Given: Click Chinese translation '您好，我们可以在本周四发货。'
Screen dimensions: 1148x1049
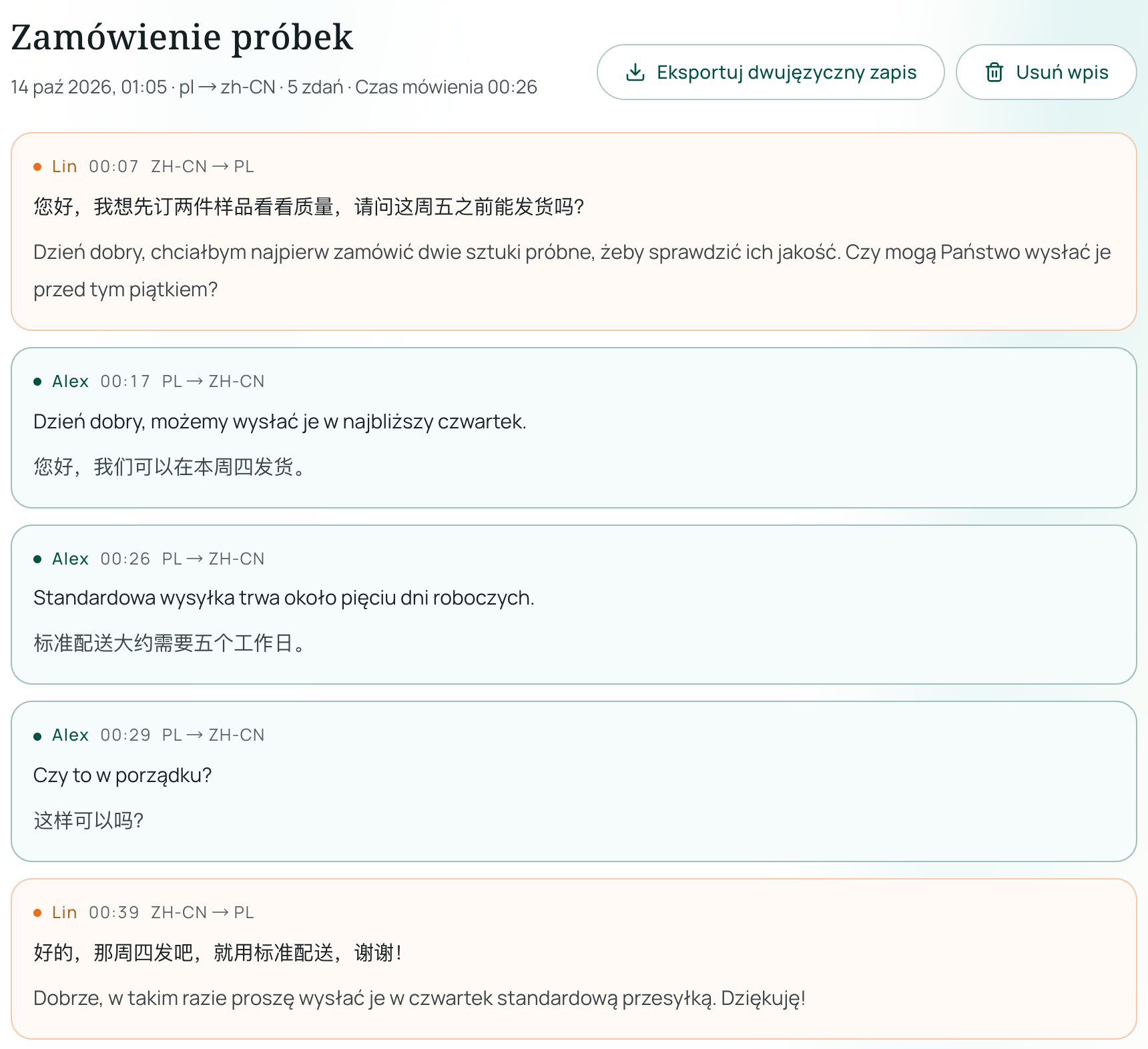Looking at the screenshot, I should pyautogui.click(x=170, y=467).
